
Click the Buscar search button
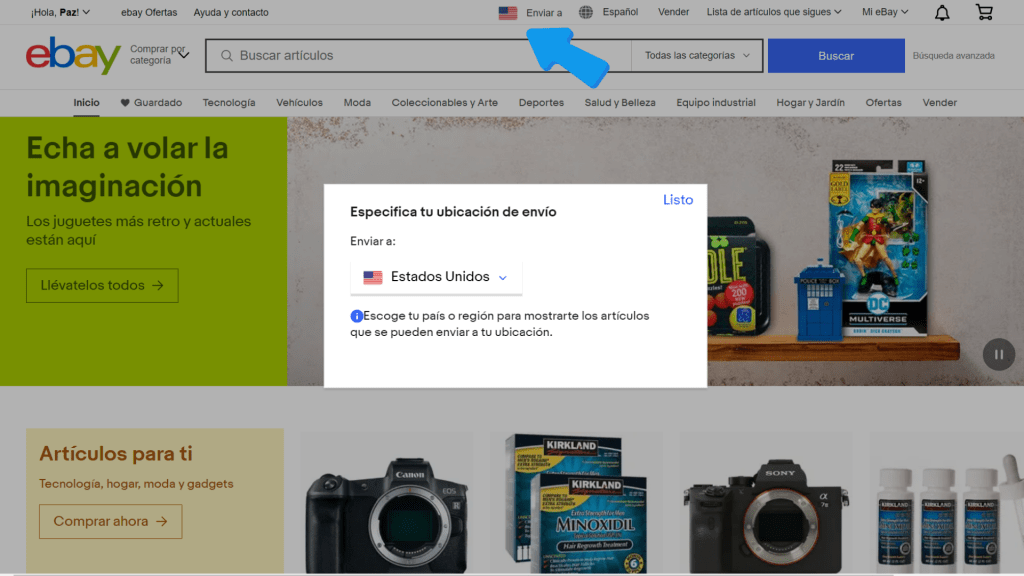(836, 56)
